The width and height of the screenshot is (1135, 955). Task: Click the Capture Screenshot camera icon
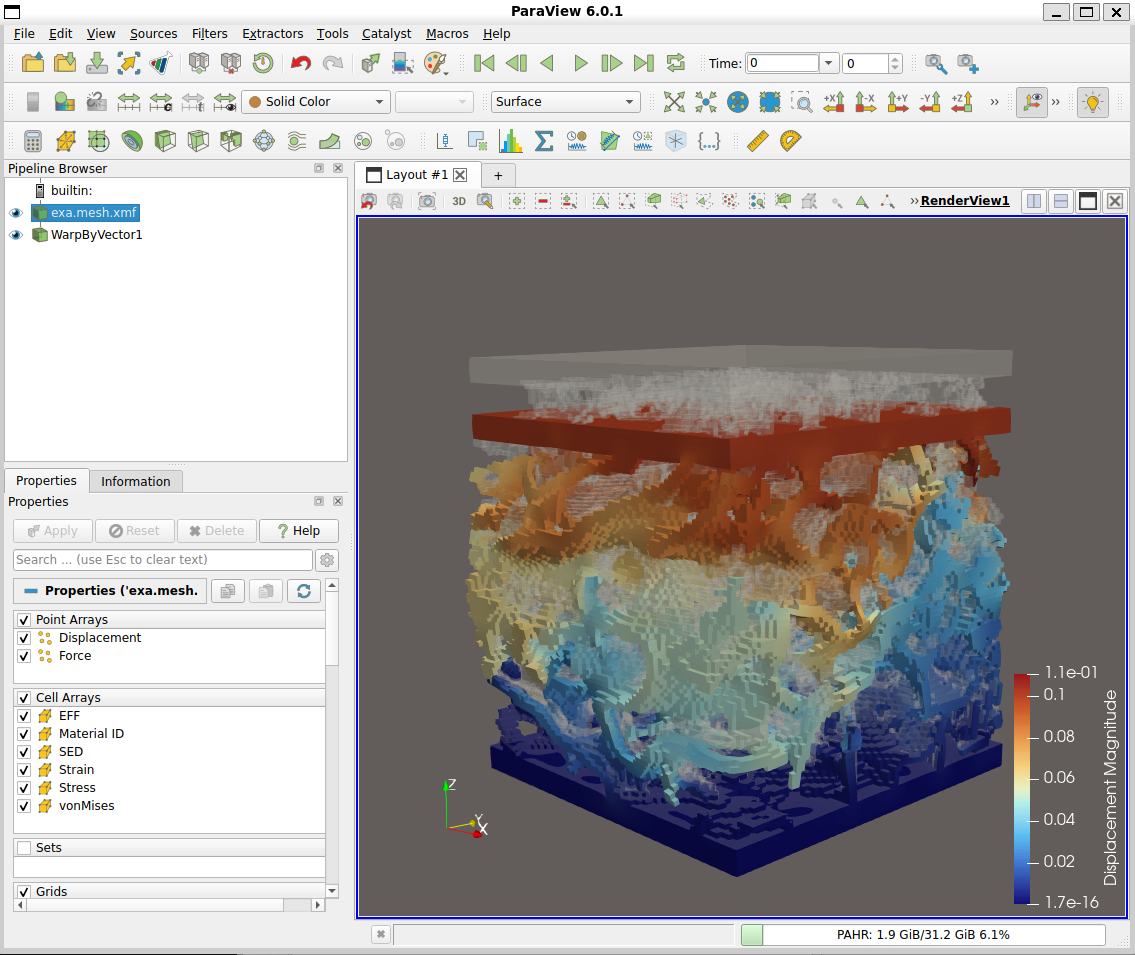click(x=427, y=201)
